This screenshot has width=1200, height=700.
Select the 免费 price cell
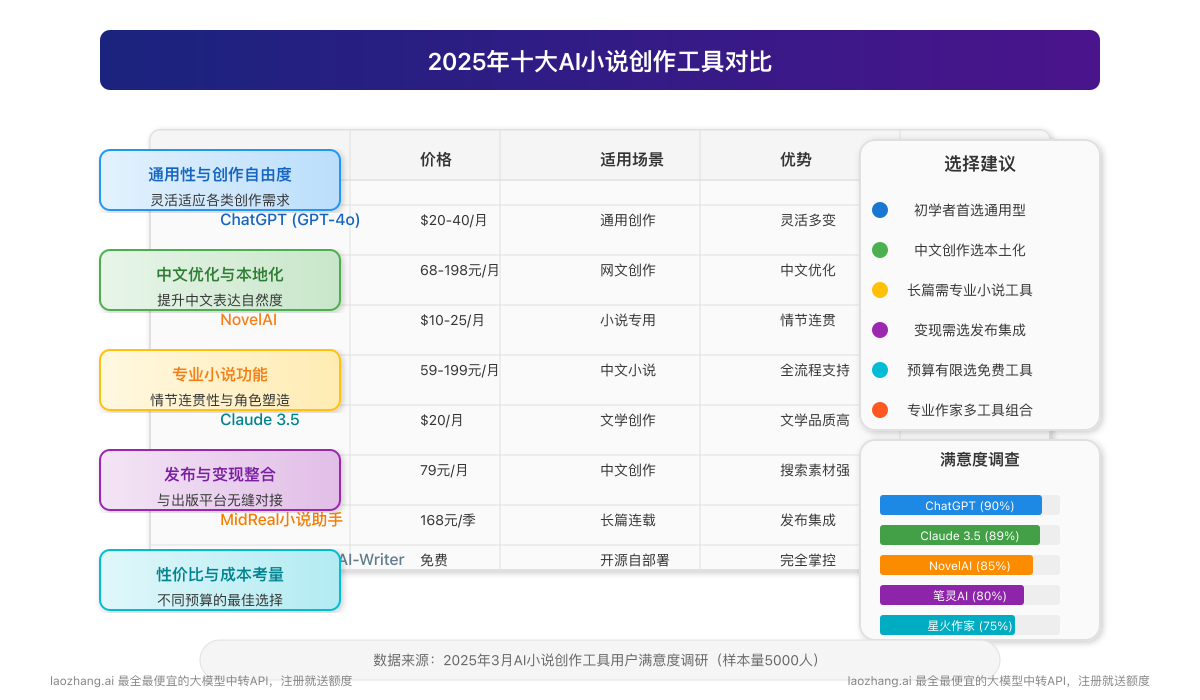click(x=434, y=560)
